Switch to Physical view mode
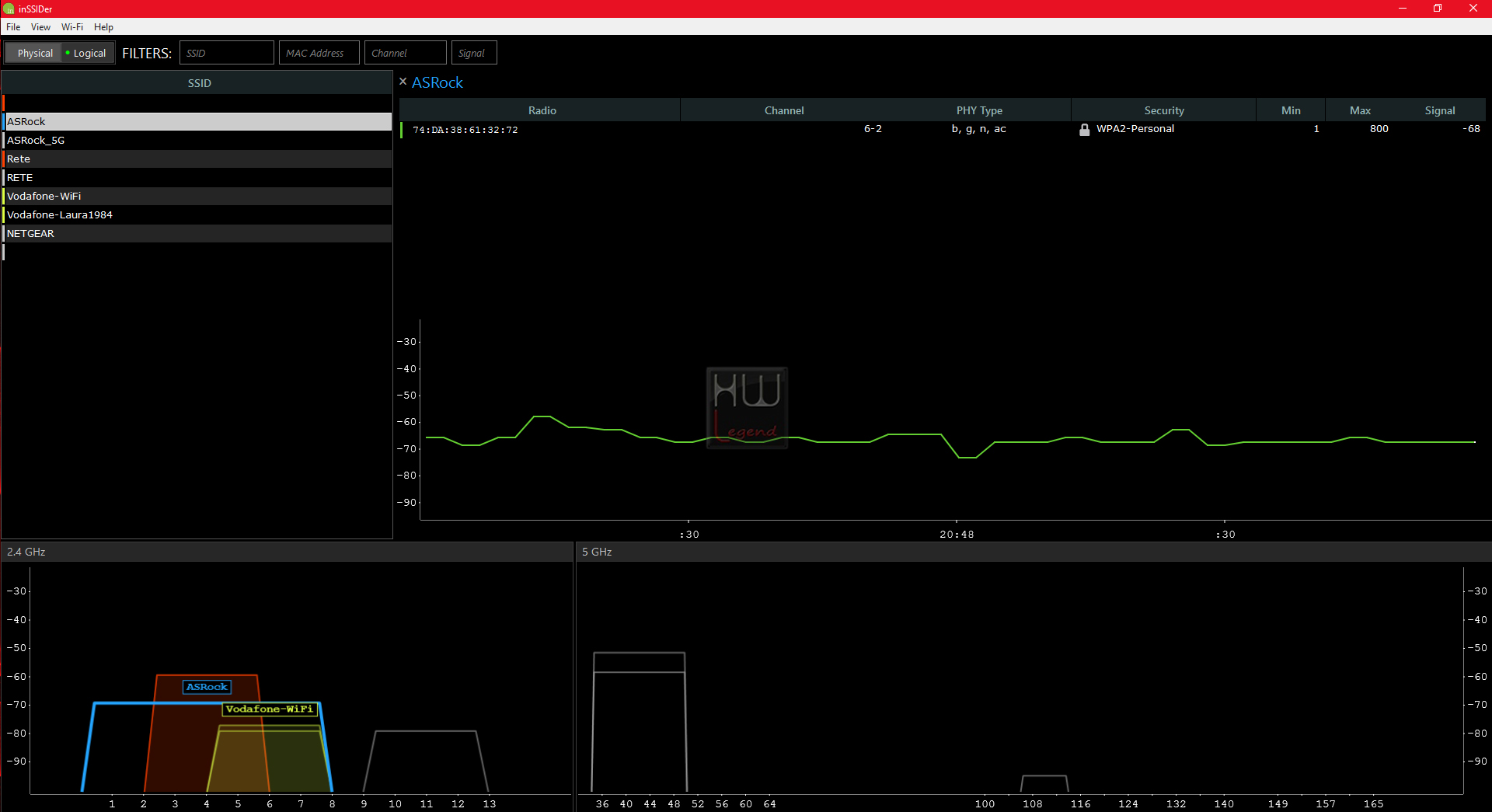The height and width of the screenshot is (812, 1492). point(35,53)
